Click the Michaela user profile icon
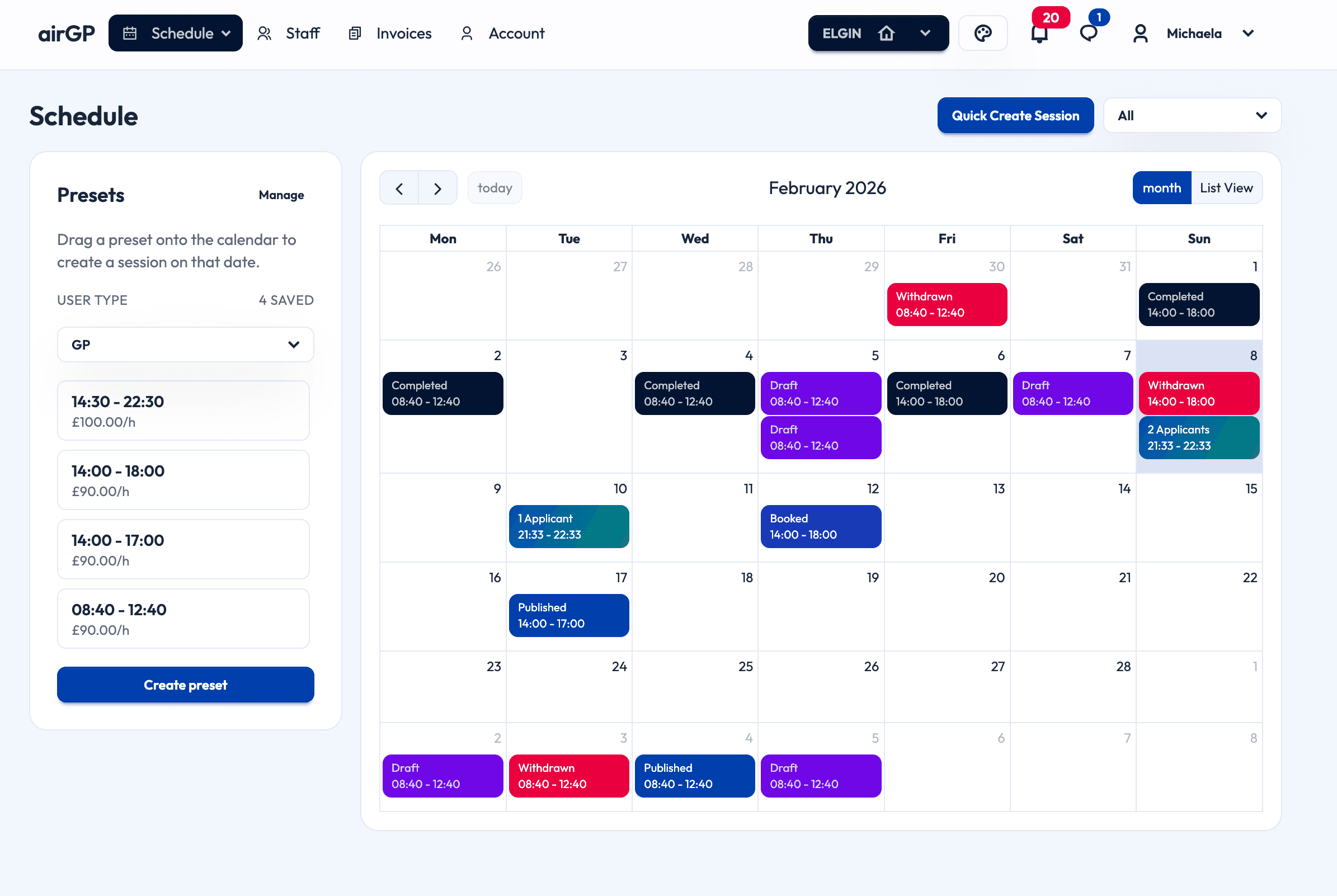Viewport: 1337px width, 896px height. pyautogui.click(x=1141, y=34)
